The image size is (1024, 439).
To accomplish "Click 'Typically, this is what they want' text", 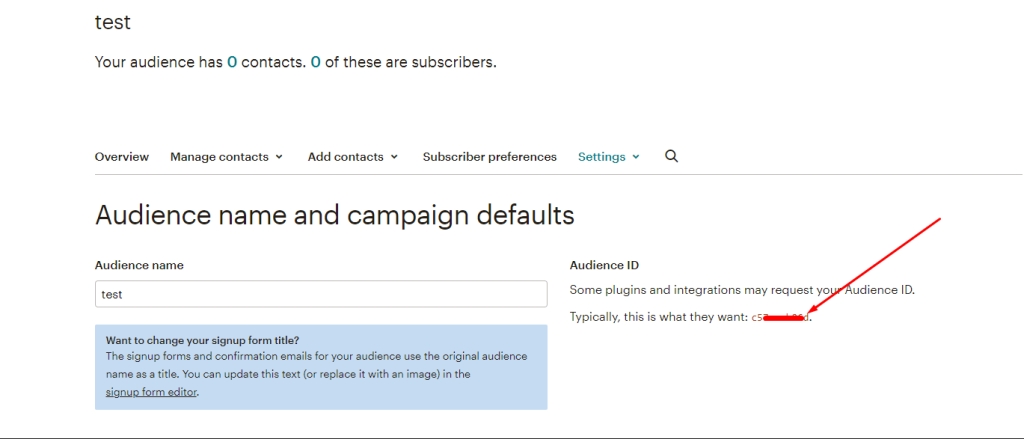I will [x=658, y=317].
